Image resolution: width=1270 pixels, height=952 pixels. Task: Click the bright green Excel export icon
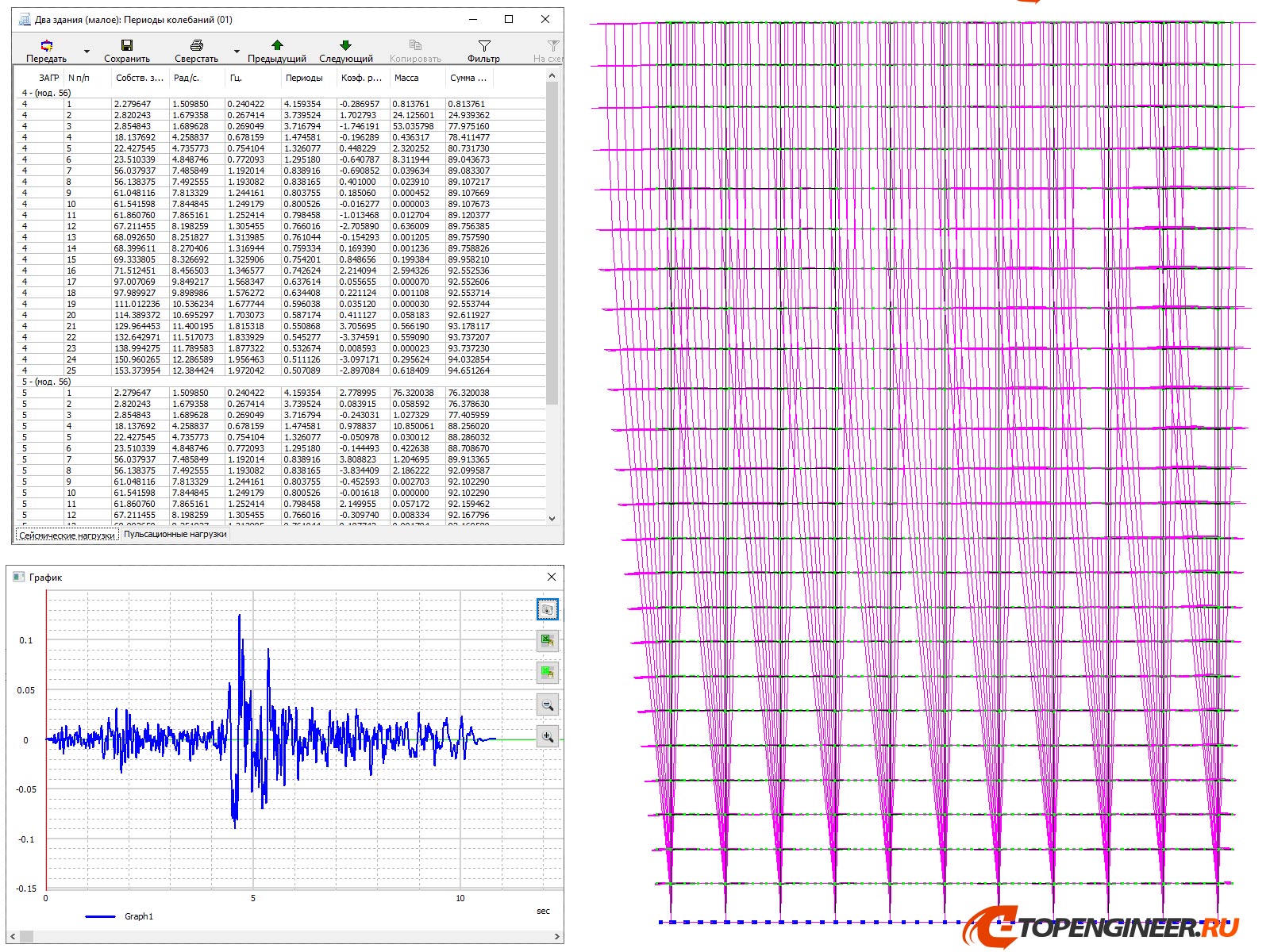[547, 673]
